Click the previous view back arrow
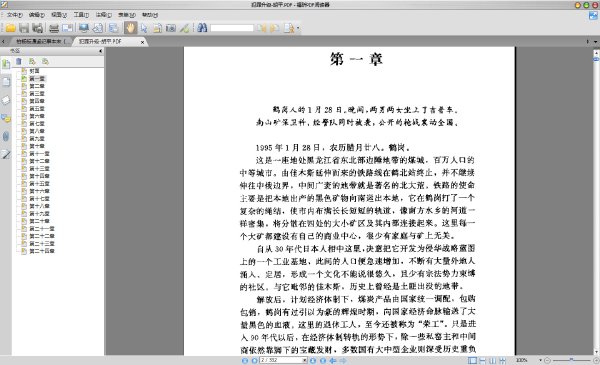 tap(333, 360)
